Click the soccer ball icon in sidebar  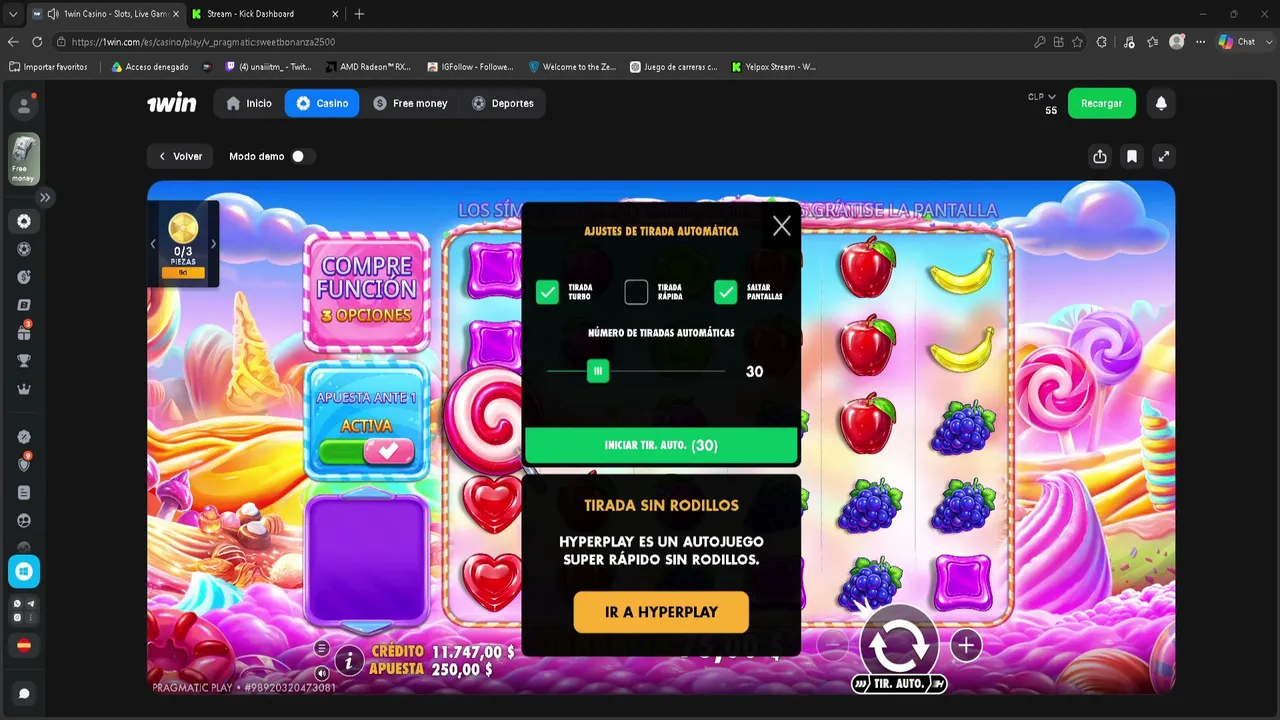coord(24,249)
